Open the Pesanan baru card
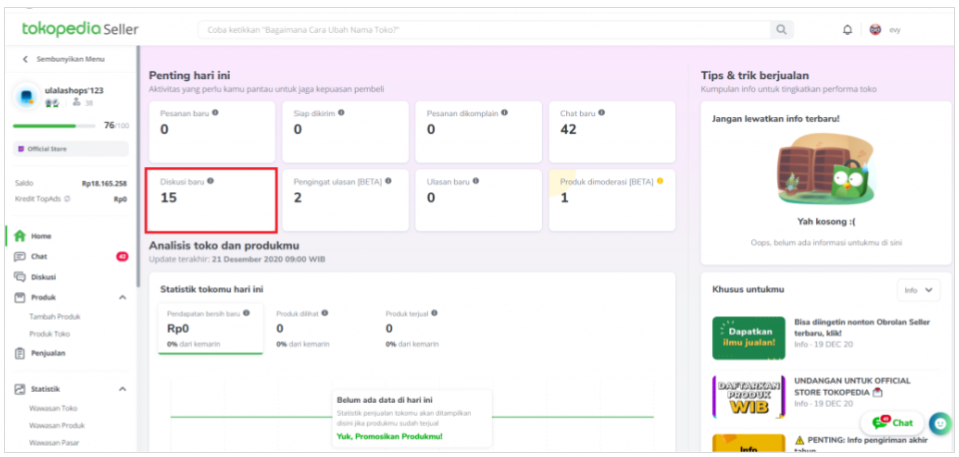The width and height of the screenshot is (959, 457). click(x=212, y=132)
